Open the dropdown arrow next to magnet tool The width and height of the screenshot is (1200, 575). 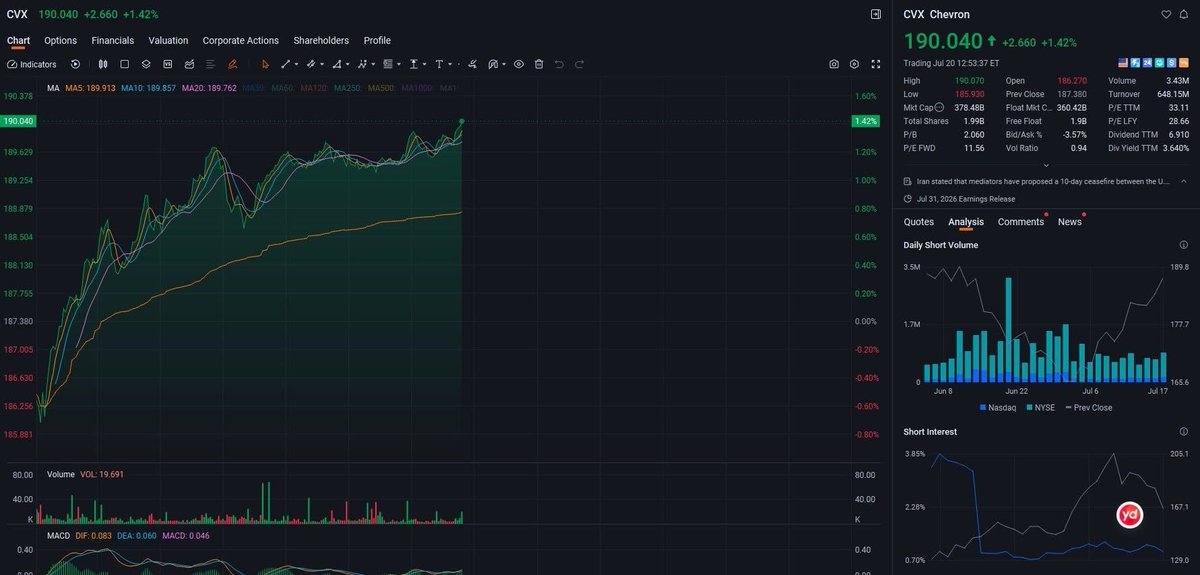coord(504,64)
